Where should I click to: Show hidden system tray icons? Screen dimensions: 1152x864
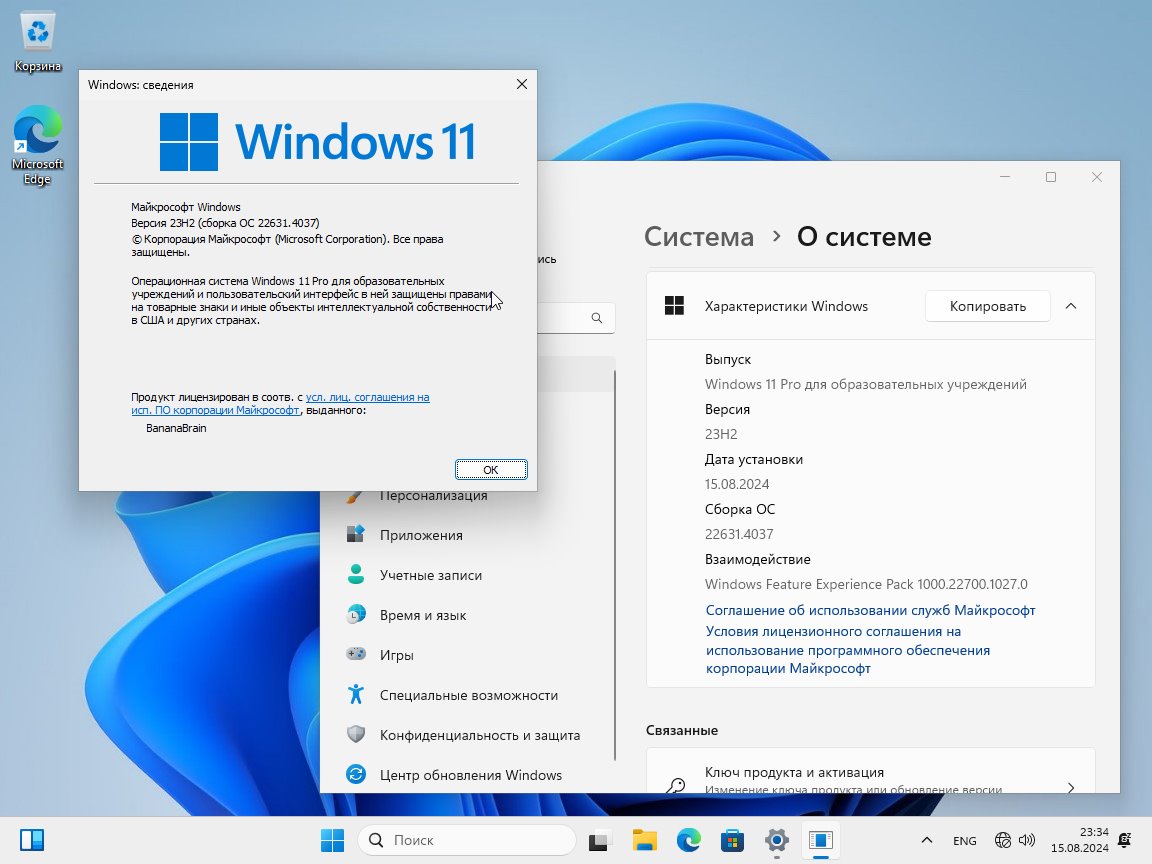927,840
